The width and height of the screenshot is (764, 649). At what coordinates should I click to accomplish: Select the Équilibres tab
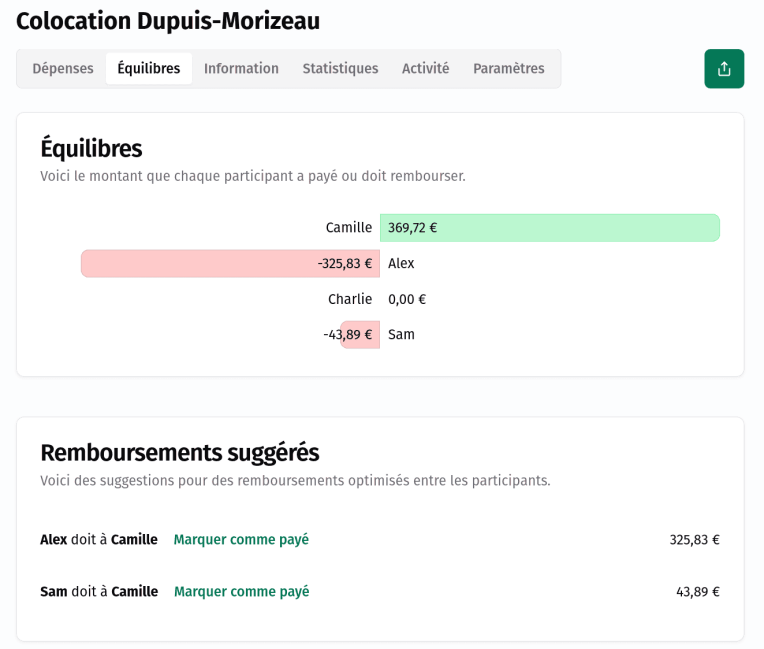point(148,69)
